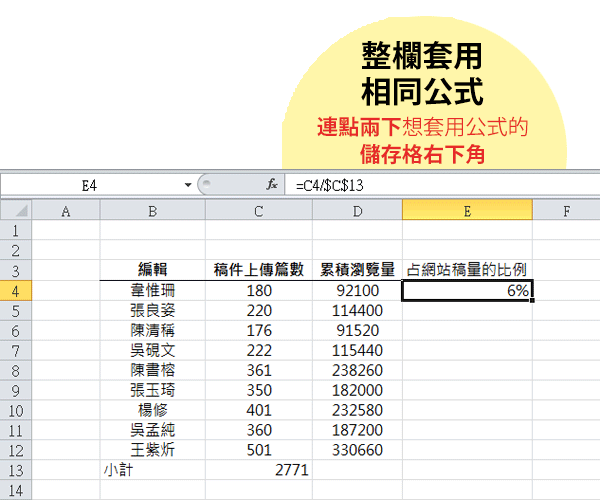Select name cell 陳清稱
The height and width of the screenshot is (500, 600).
pos(153,331)
